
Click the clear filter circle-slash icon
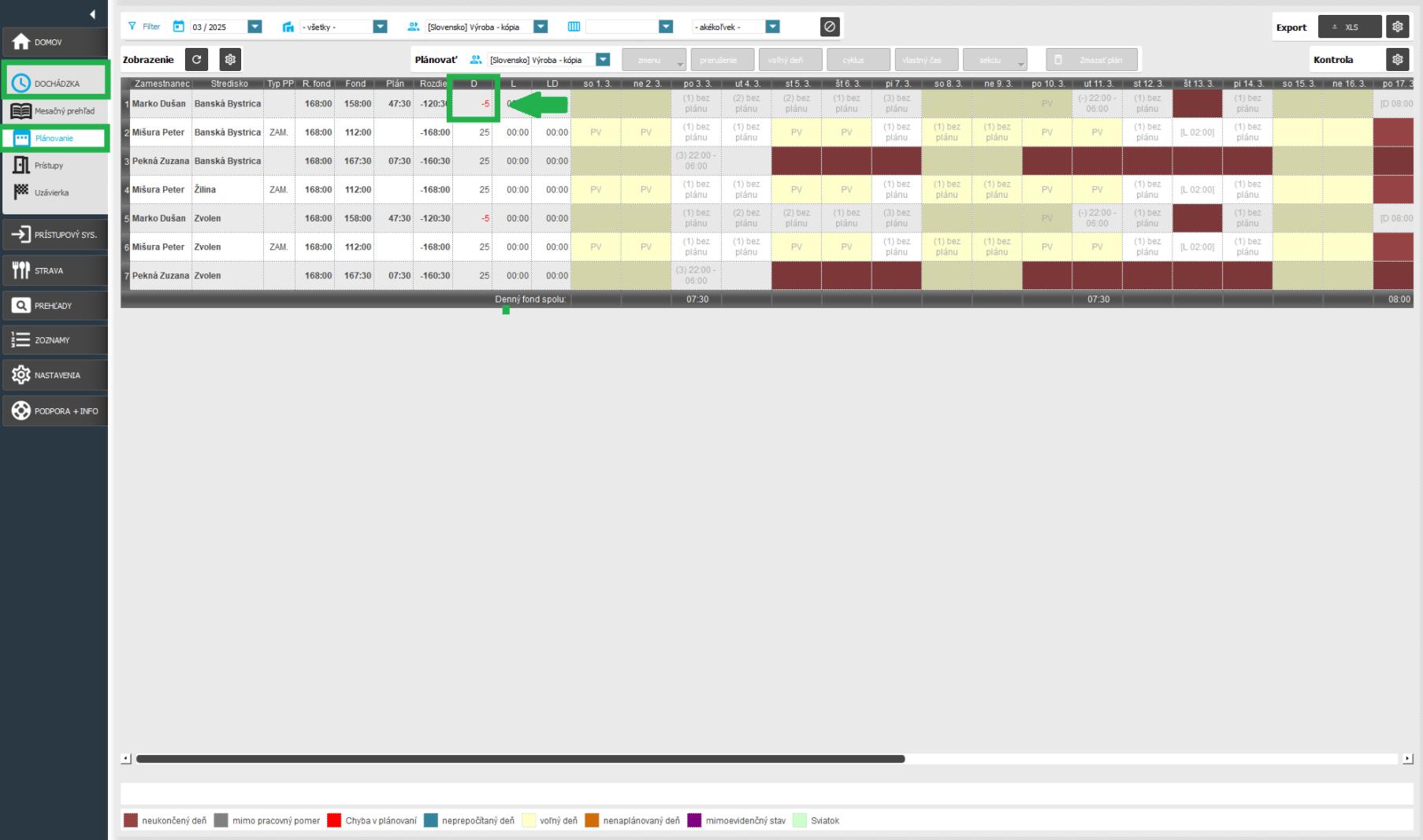(x=830, y=27)
